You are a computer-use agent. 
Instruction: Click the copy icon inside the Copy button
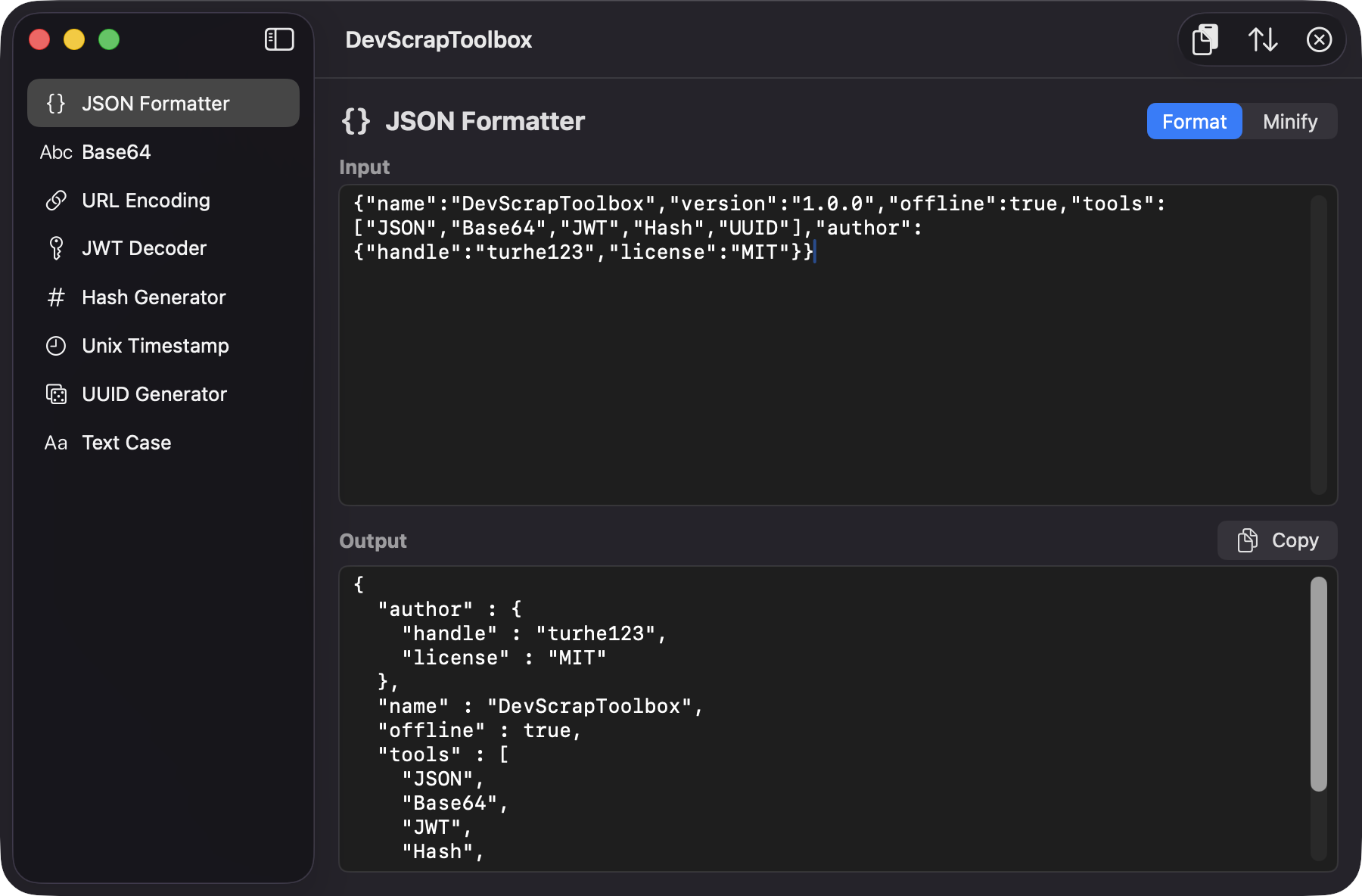click(1248, 540)
